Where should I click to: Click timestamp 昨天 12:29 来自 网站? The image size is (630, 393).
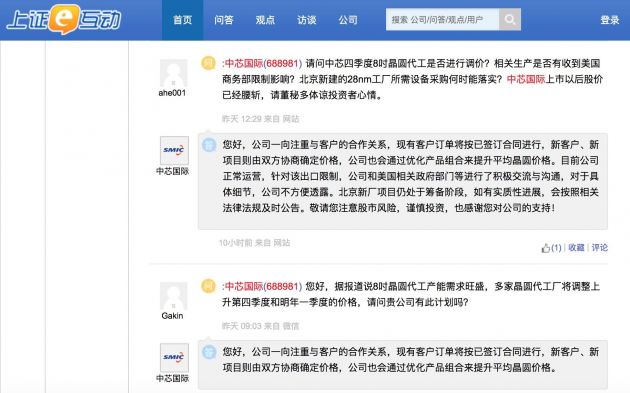(260, 119)
